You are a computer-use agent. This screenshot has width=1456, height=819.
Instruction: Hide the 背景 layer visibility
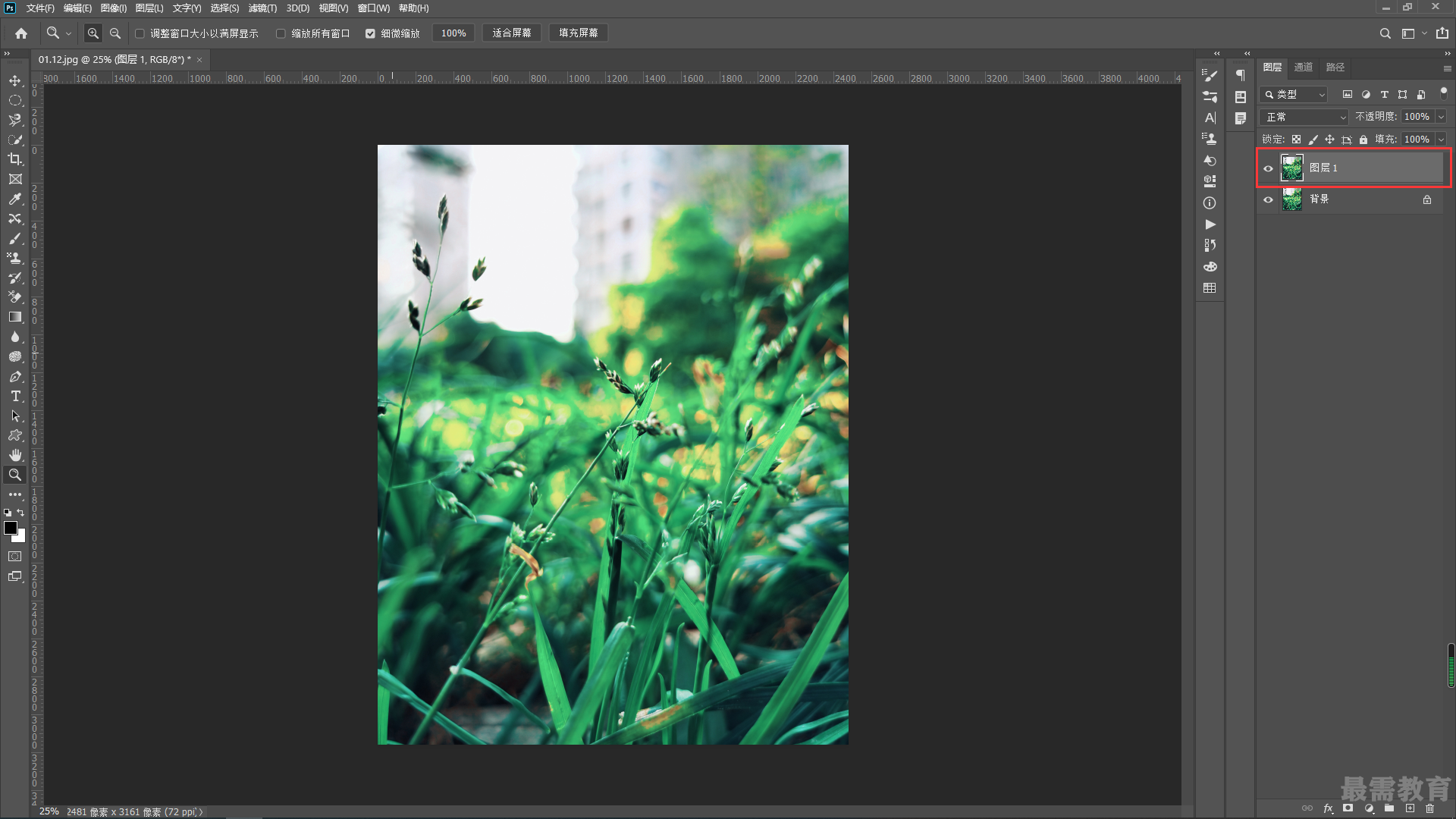[1268, 199]
